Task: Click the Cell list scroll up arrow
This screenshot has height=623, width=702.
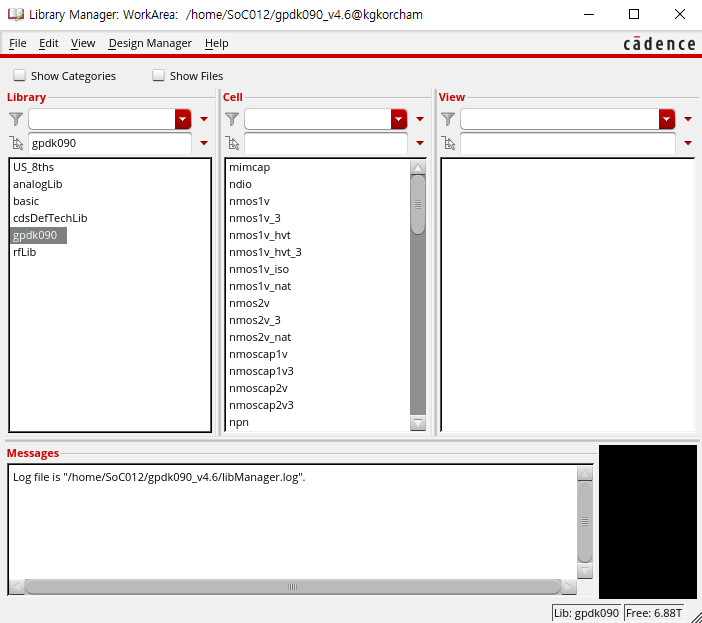Action: pyautogui.click(x=418, y=167)
